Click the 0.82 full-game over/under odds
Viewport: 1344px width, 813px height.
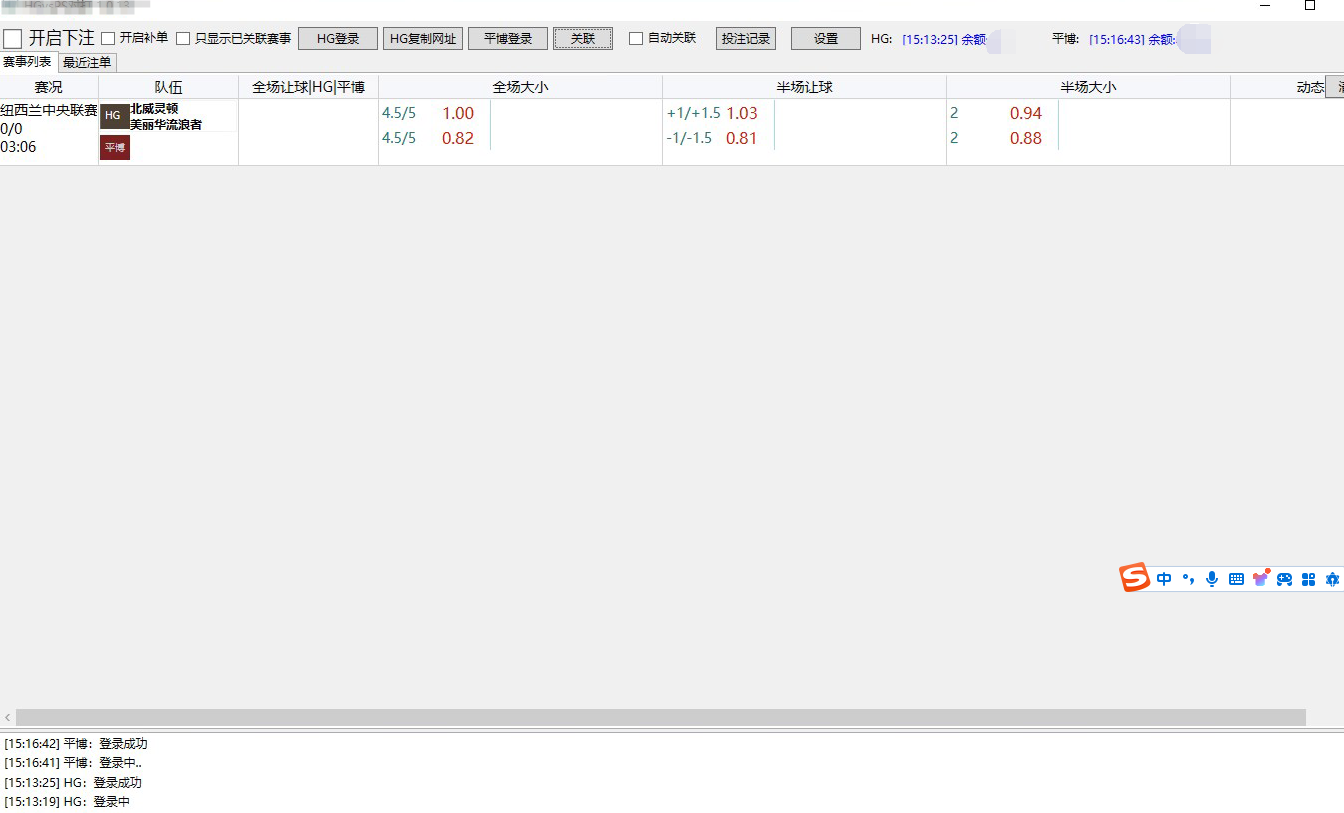(x=458, y=138)
